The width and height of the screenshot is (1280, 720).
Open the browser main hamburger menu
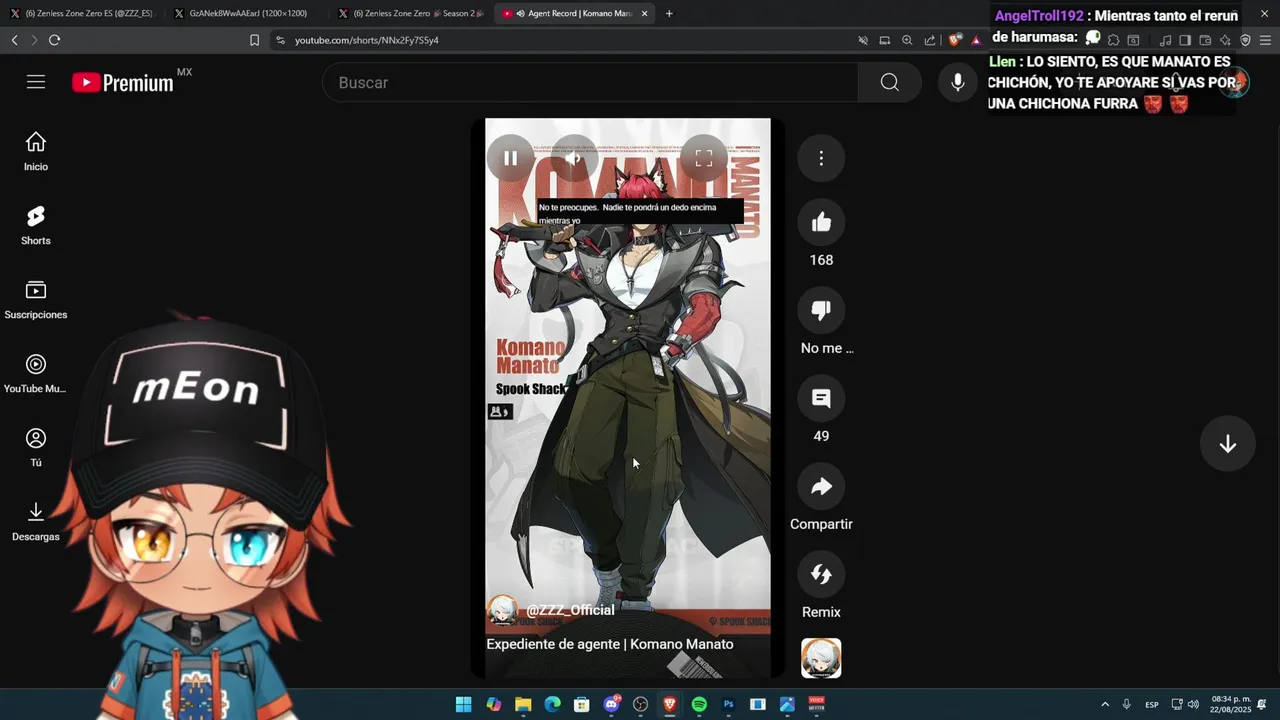pos(1266,40)
